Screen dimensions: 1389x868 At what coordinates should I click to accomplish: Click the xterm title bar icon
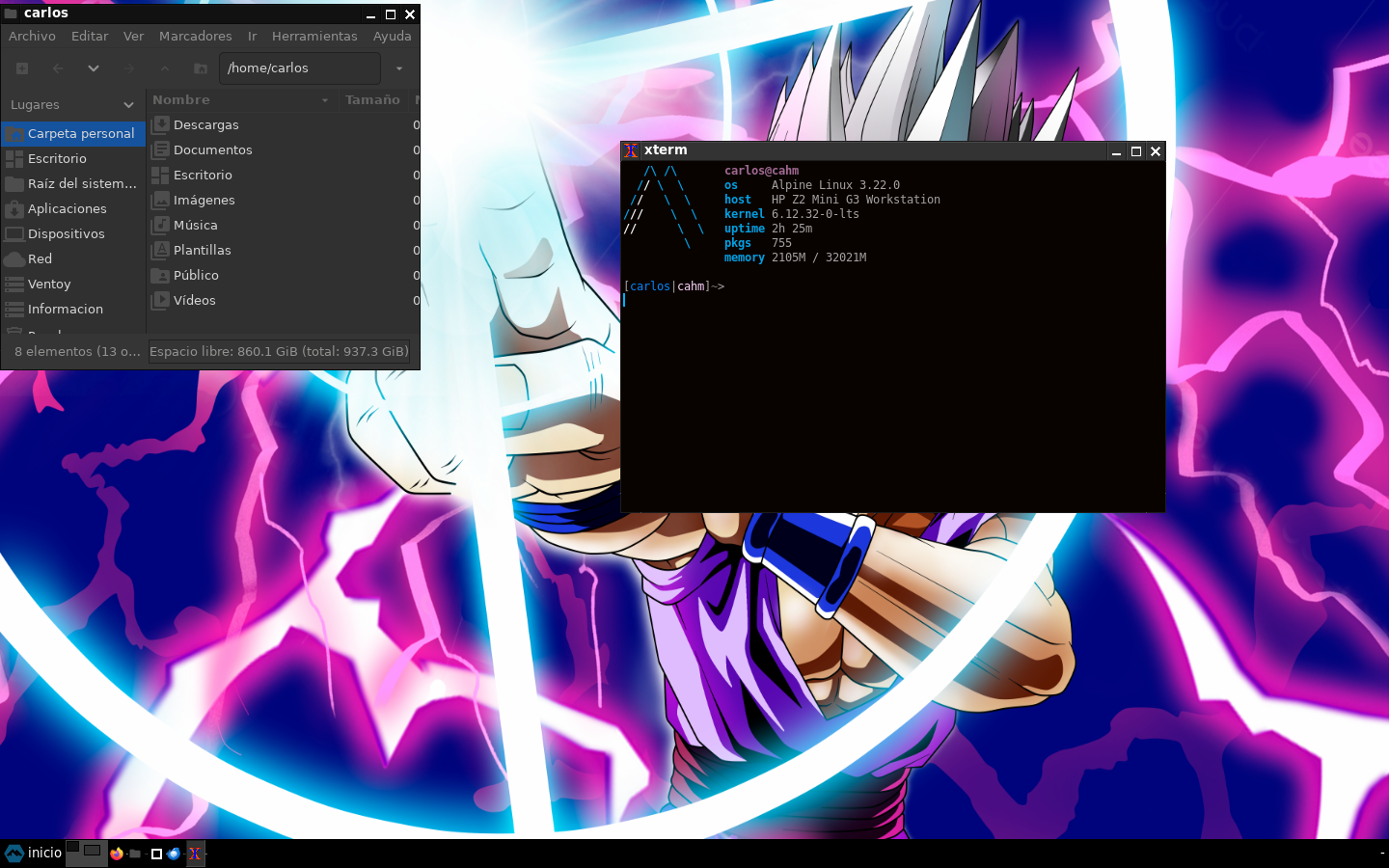tap(631, 150)
